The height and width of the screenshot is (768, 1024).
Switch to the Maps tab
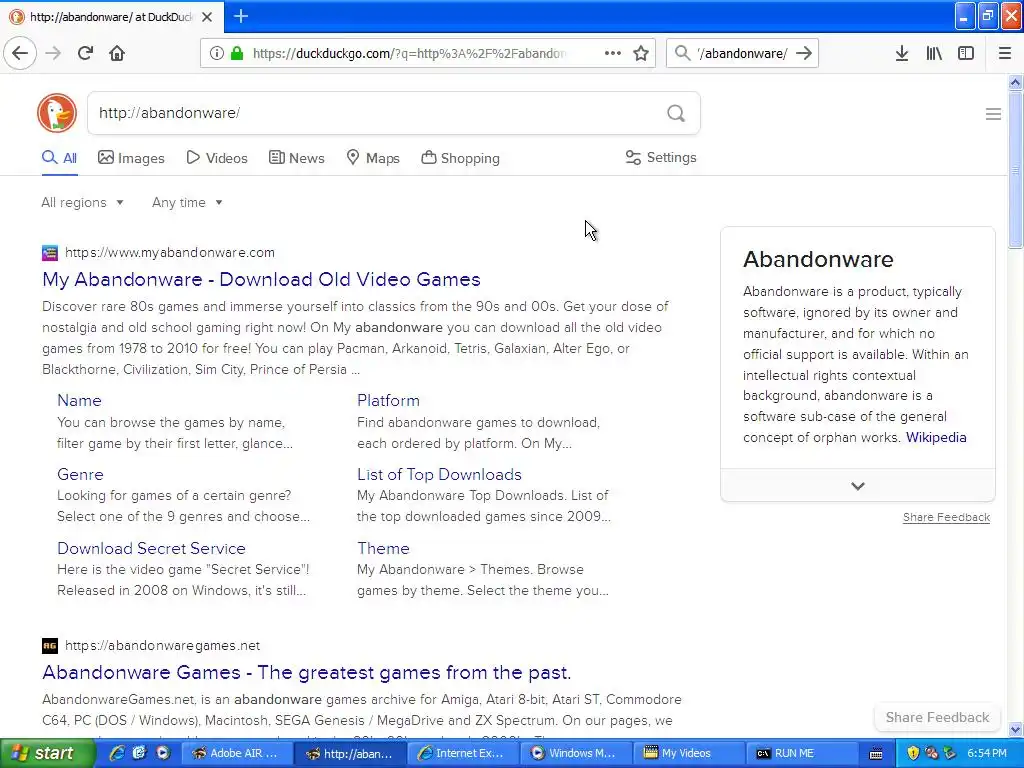(x=373, y=158)
